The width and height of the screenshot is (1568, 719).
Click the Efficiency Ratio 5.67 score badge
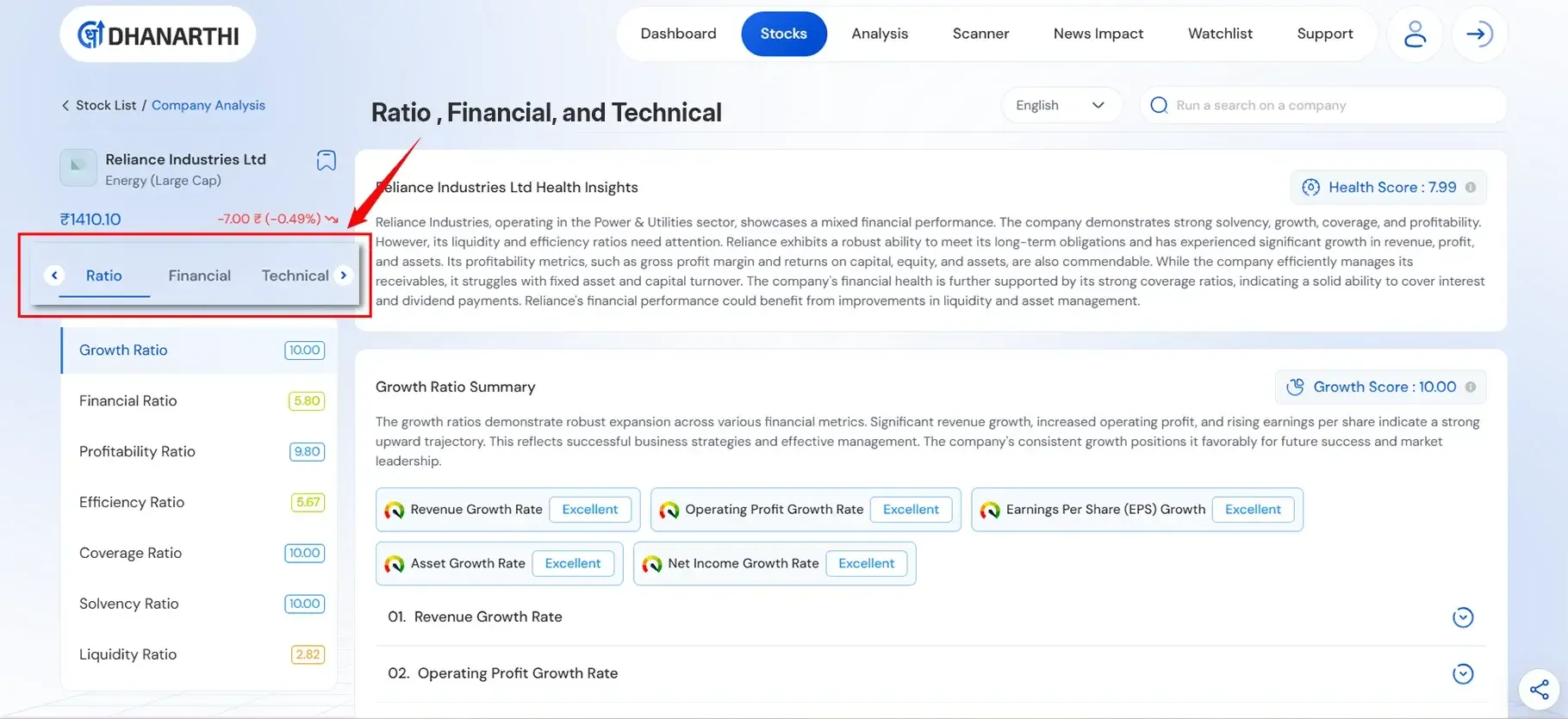click(x=308, y=502)
